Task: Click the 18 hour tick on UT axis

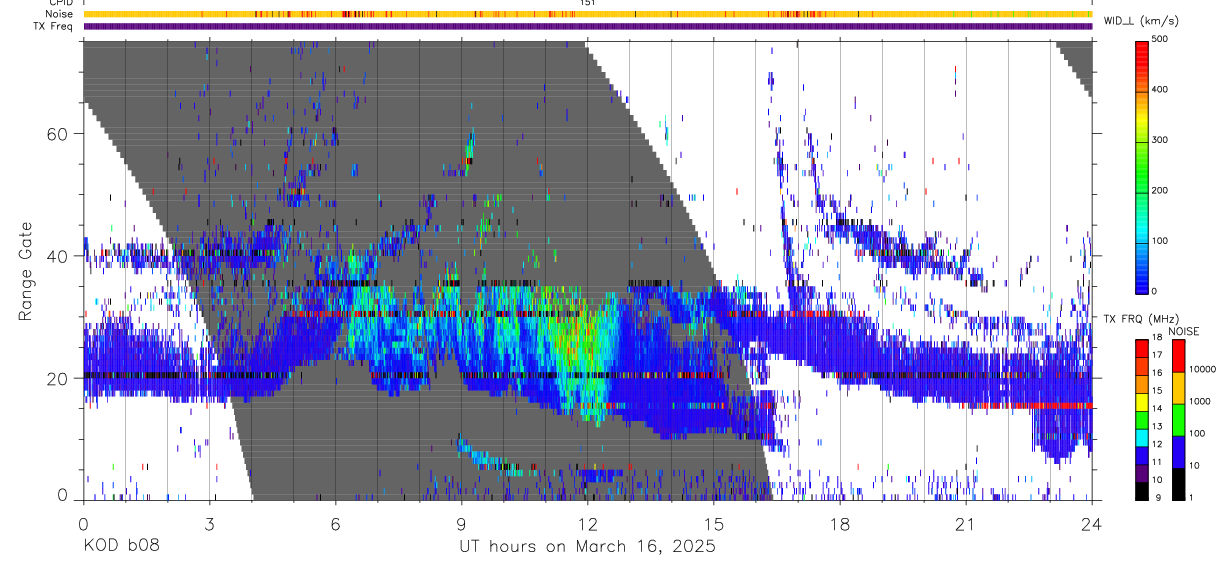Action: 840,523
